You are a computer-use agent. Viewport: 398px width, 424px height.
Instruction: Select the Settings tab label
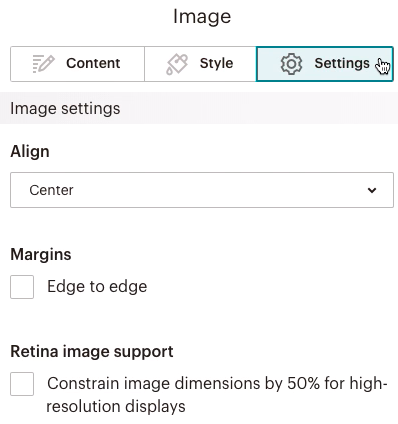342,63
